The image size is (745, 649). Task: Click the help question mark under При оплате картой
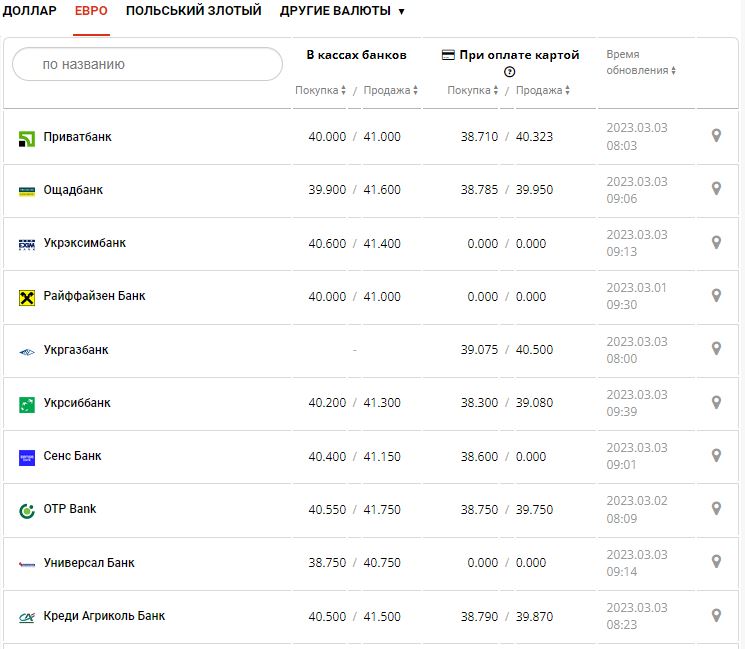[510, 72]
